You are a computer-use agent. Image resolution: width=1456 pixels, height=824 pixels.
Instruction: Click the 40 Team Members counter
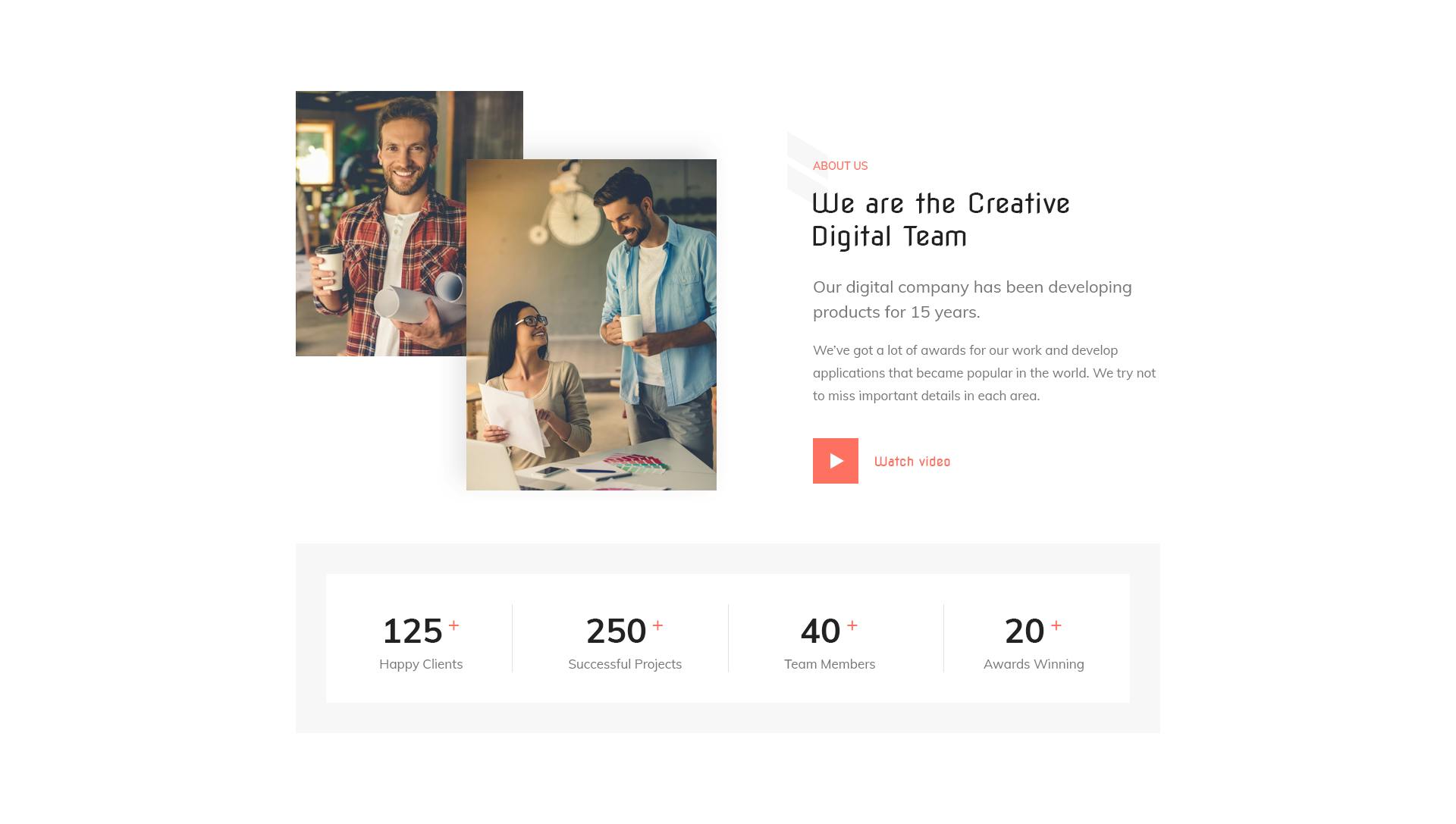point(830,642)
